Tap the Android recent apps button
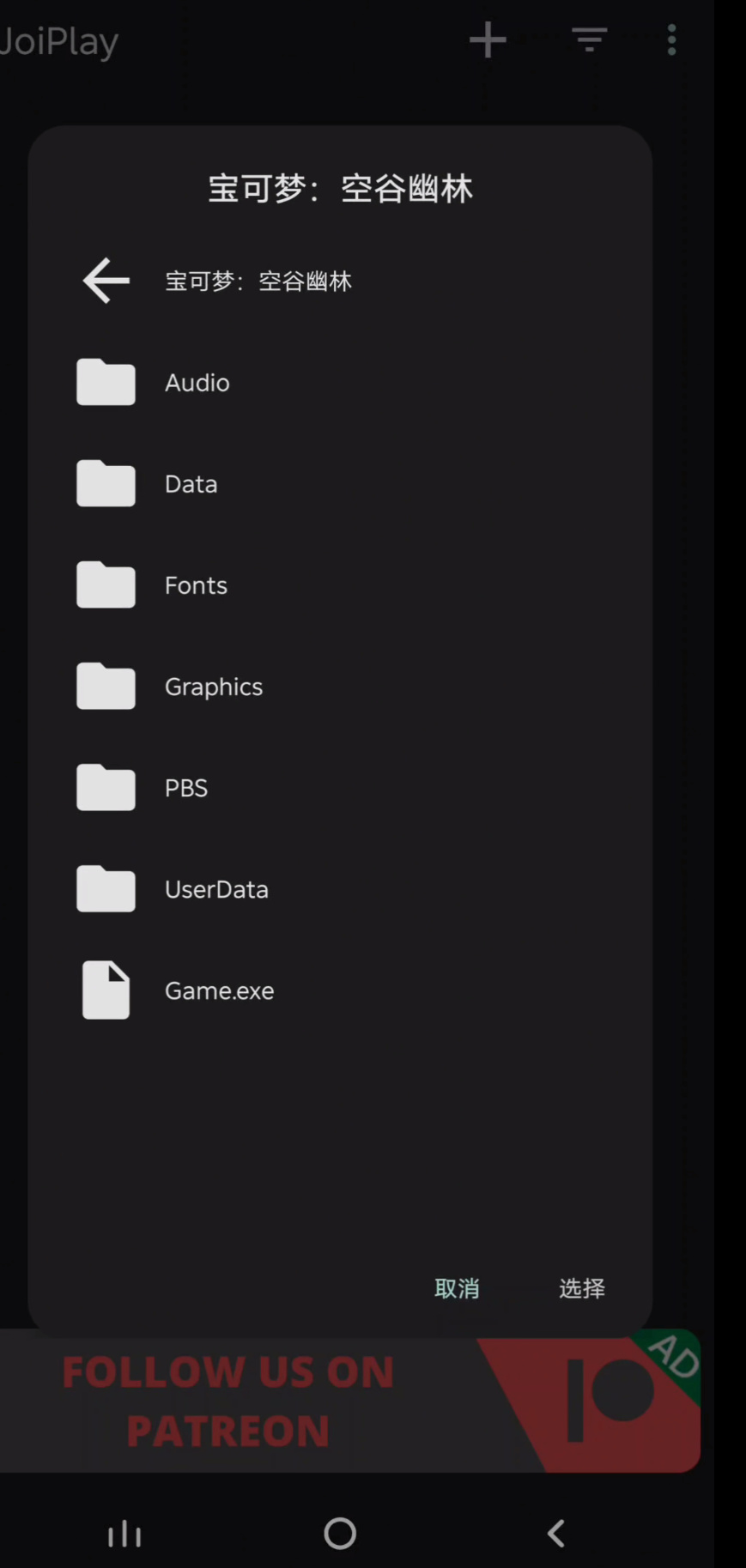 coord(125,1534)
